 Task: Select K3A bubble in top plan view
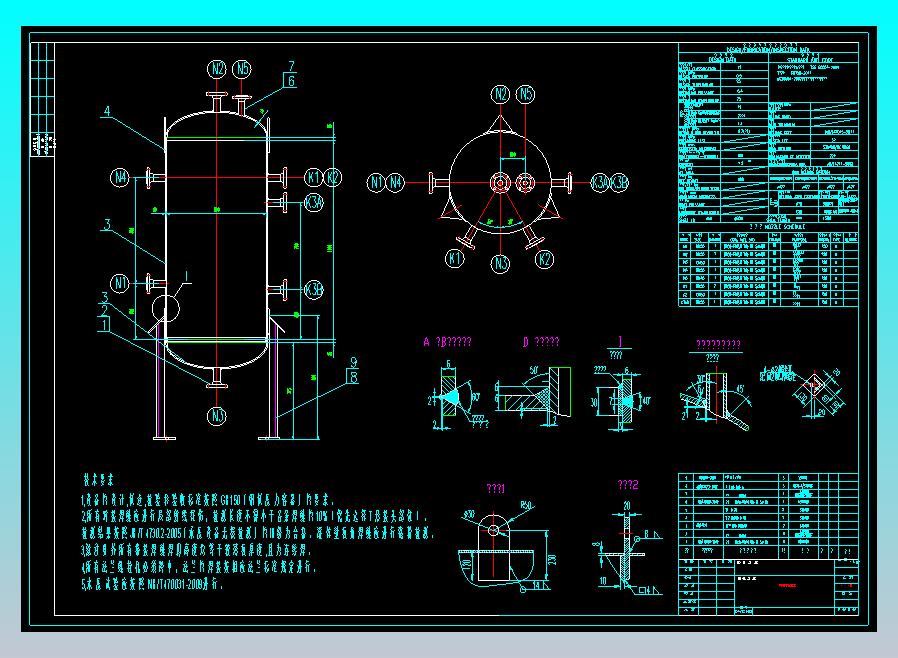(x=599, y=183)
